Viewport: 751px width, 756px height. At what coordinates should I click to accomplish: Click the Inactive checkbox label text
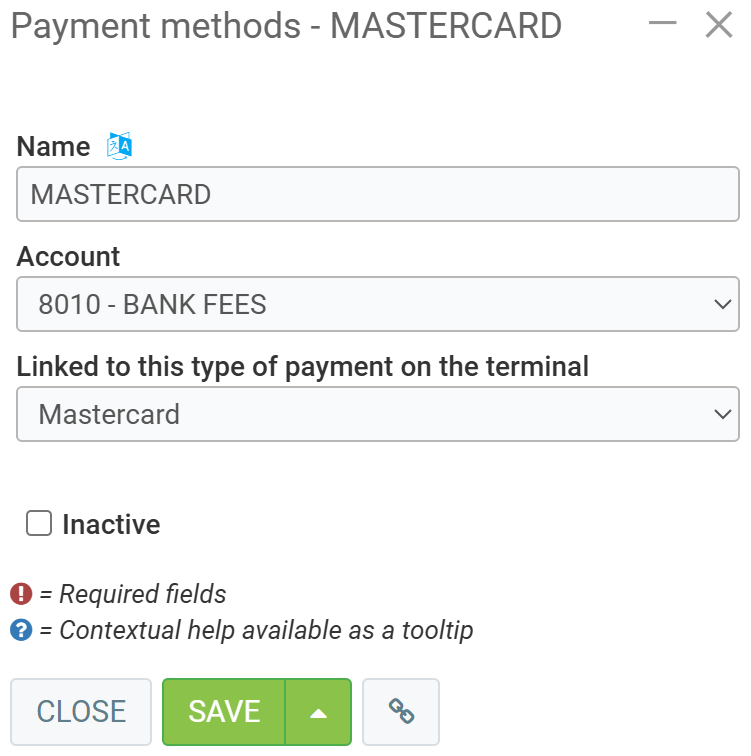(x=111, y=524)
